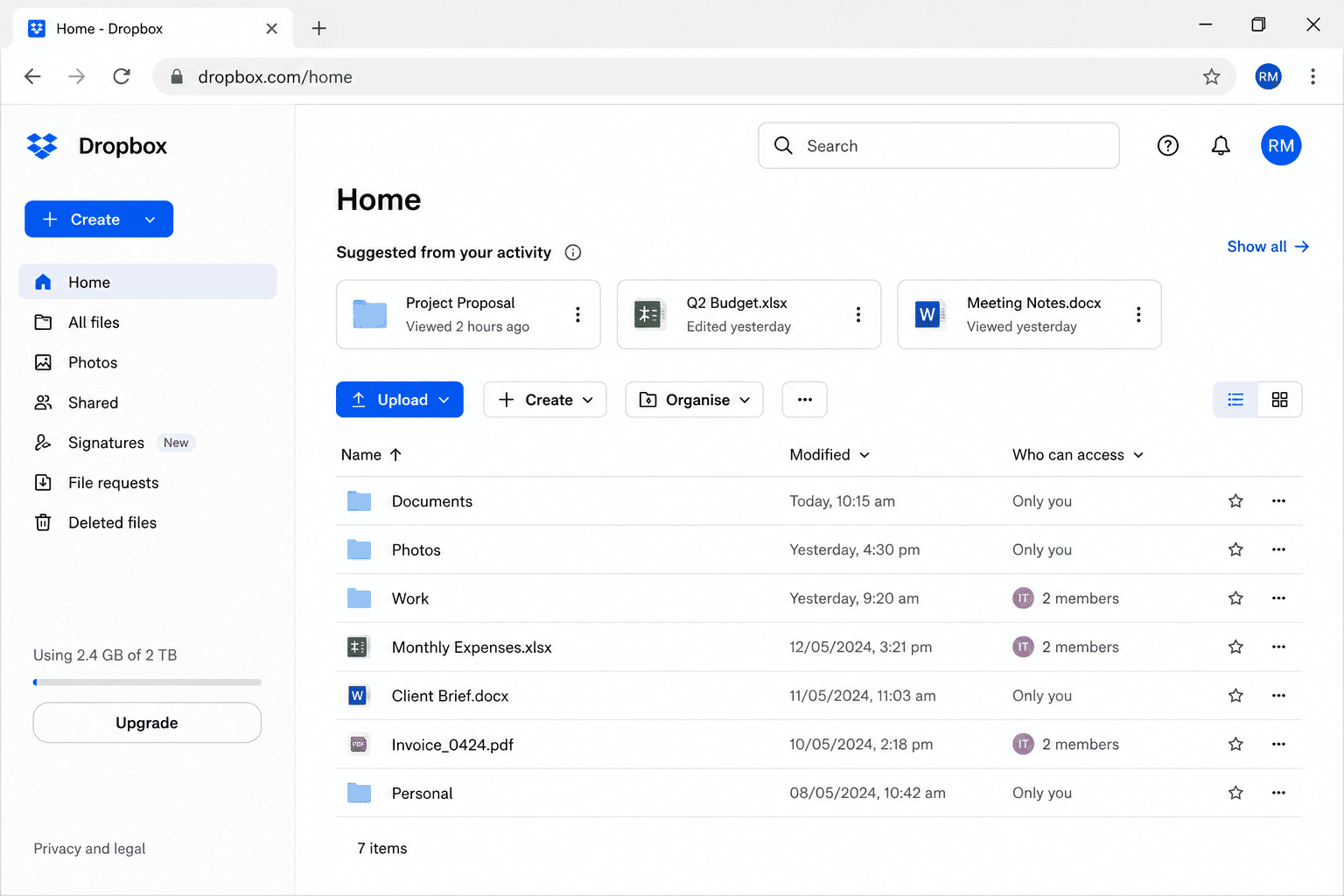Open more options on Meeting Notes.docx card
Viewport: 1344px width, 896px height.
1138,314
